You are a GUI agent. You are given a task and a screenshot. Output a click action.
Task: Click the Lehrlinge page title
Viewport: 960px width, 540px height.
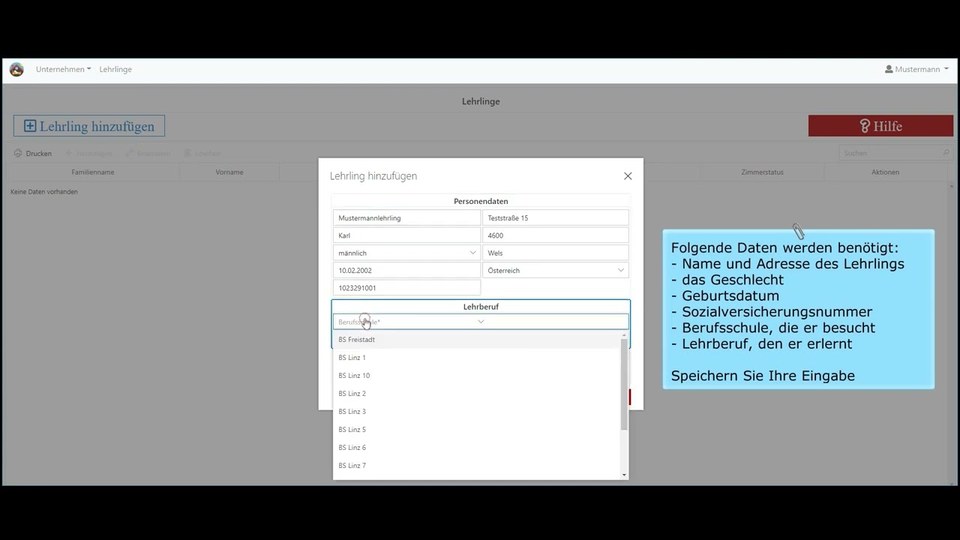coord(481,102)
